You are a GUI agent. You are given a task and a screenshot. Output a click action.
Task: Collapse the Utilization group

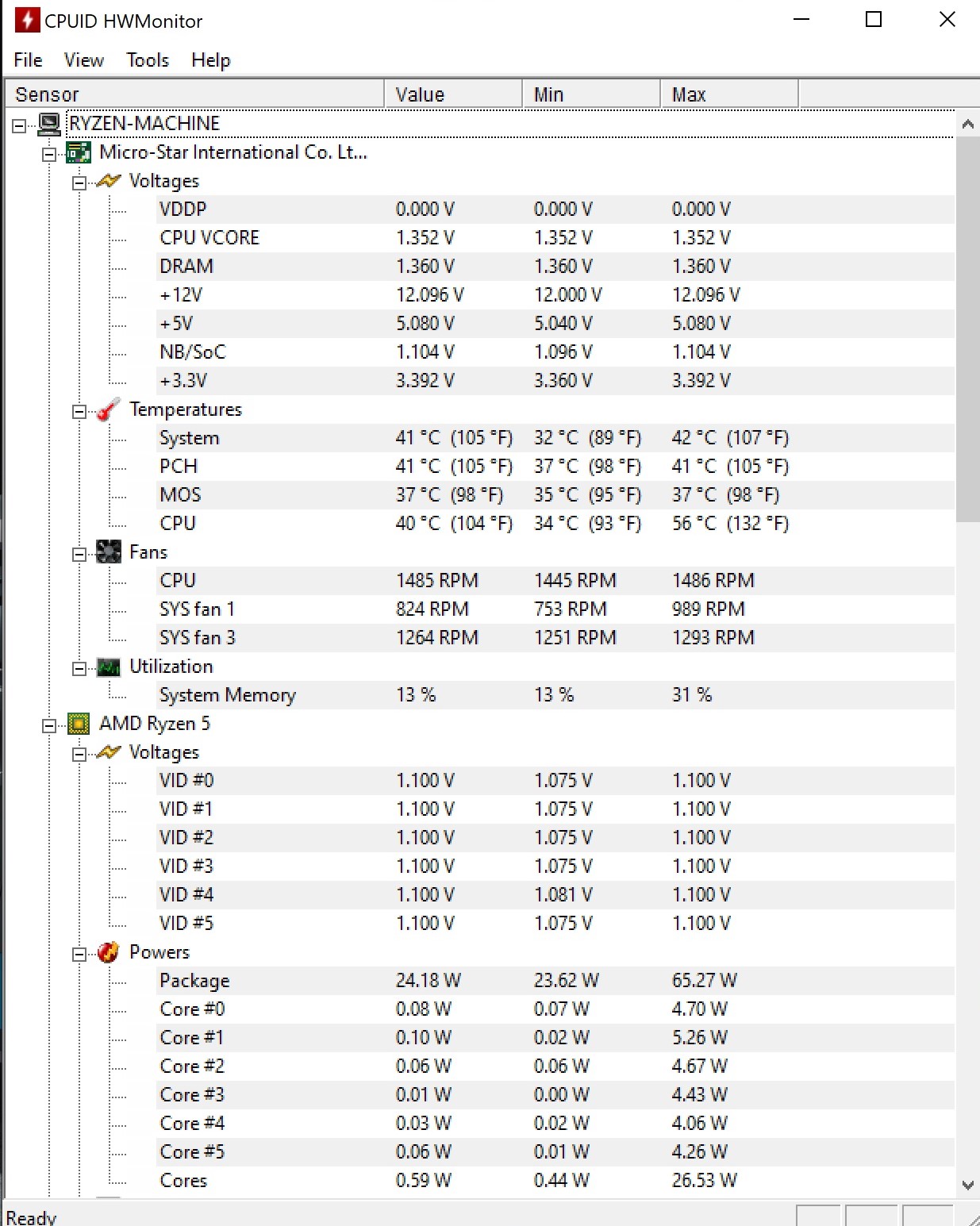point(79,668)
